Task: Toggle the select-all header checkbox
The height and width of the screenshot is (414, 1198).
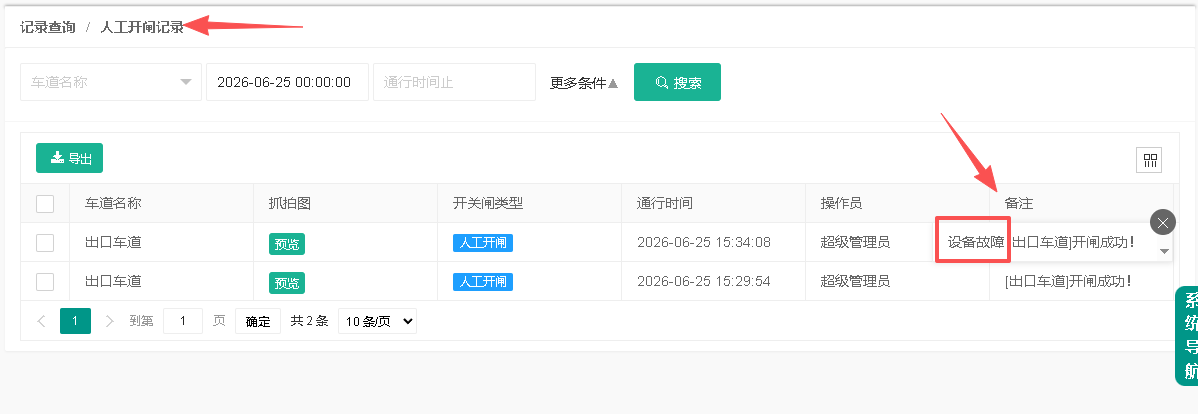Action: [x=45, y=204]
